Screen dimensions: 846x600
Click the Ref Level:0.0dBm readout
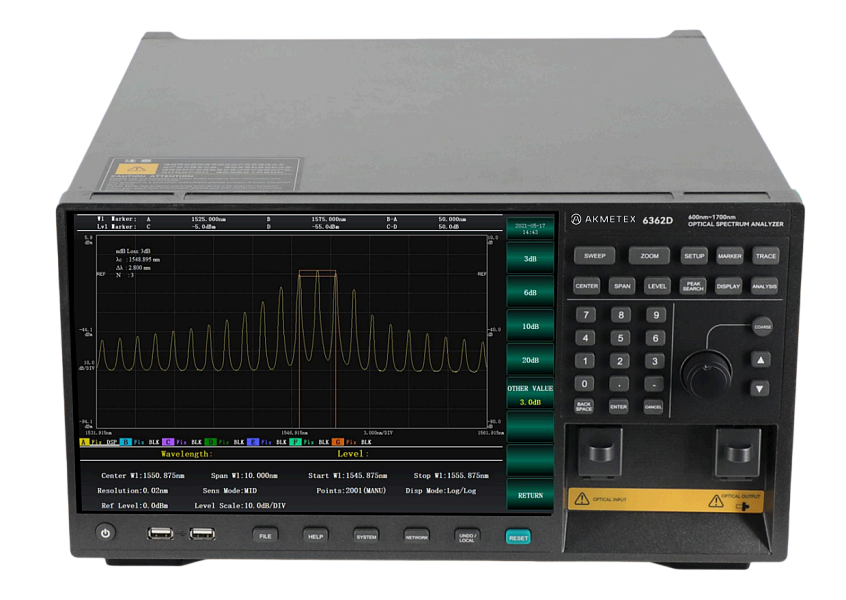(135, 506)
